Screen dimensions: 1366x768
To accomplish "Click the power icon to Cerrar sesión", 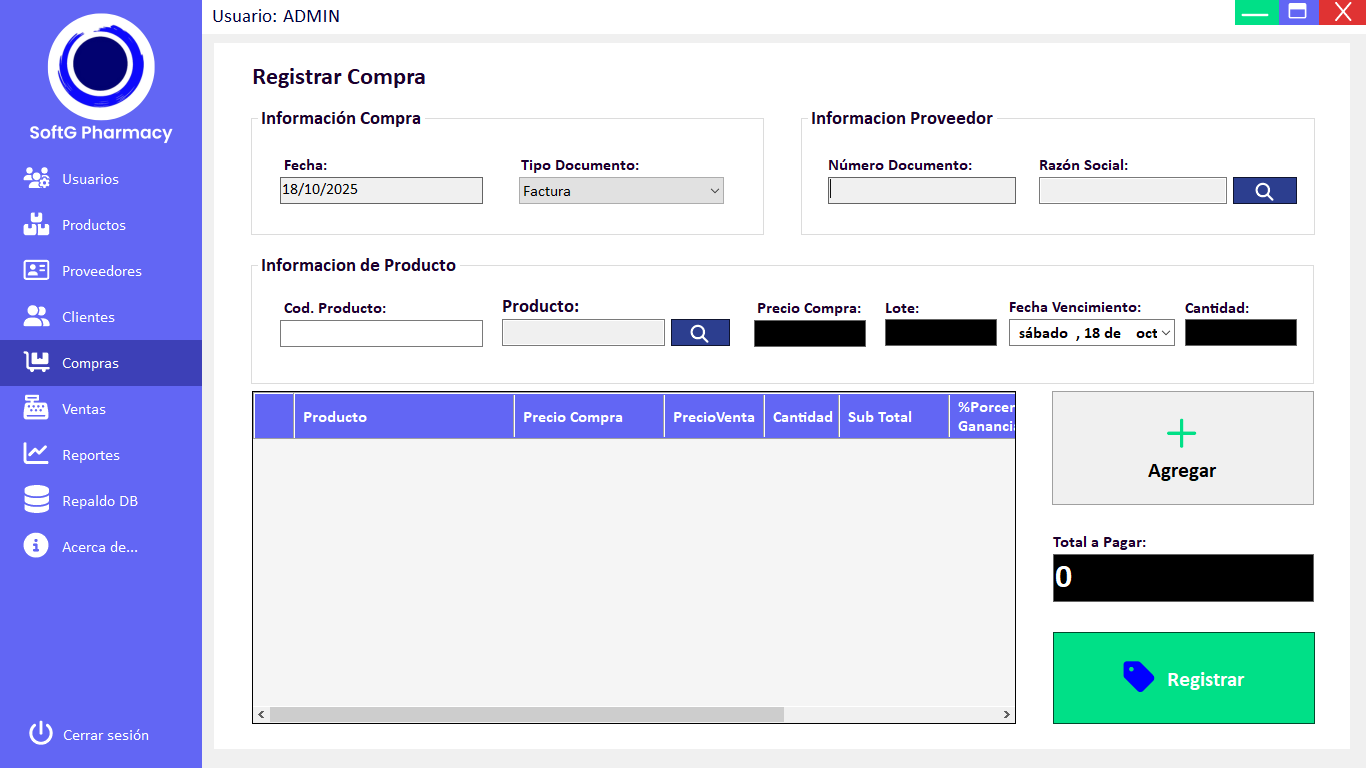I will [x=40, y=734].
